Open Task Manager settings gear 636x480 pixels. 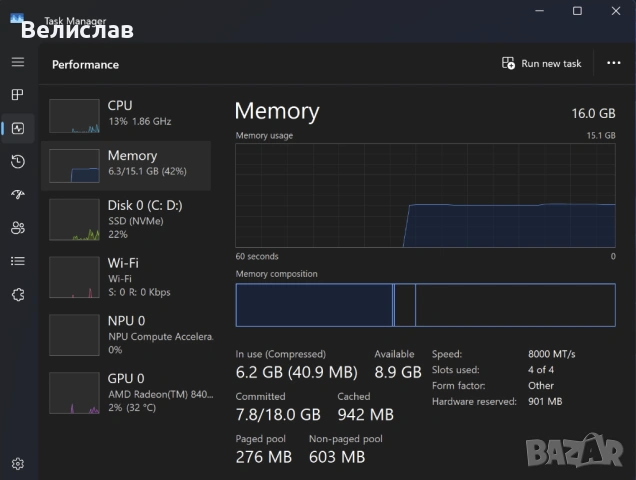coord(17,463)
